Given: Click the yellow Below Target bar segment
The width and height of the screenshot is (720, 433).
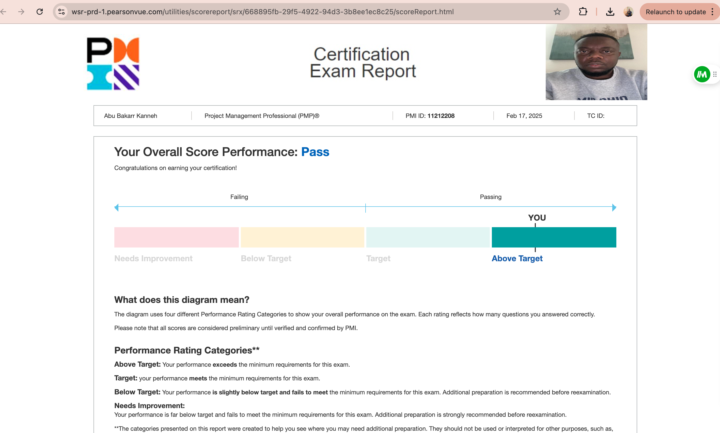Looking at the screenshot, I should click(302, 237).
